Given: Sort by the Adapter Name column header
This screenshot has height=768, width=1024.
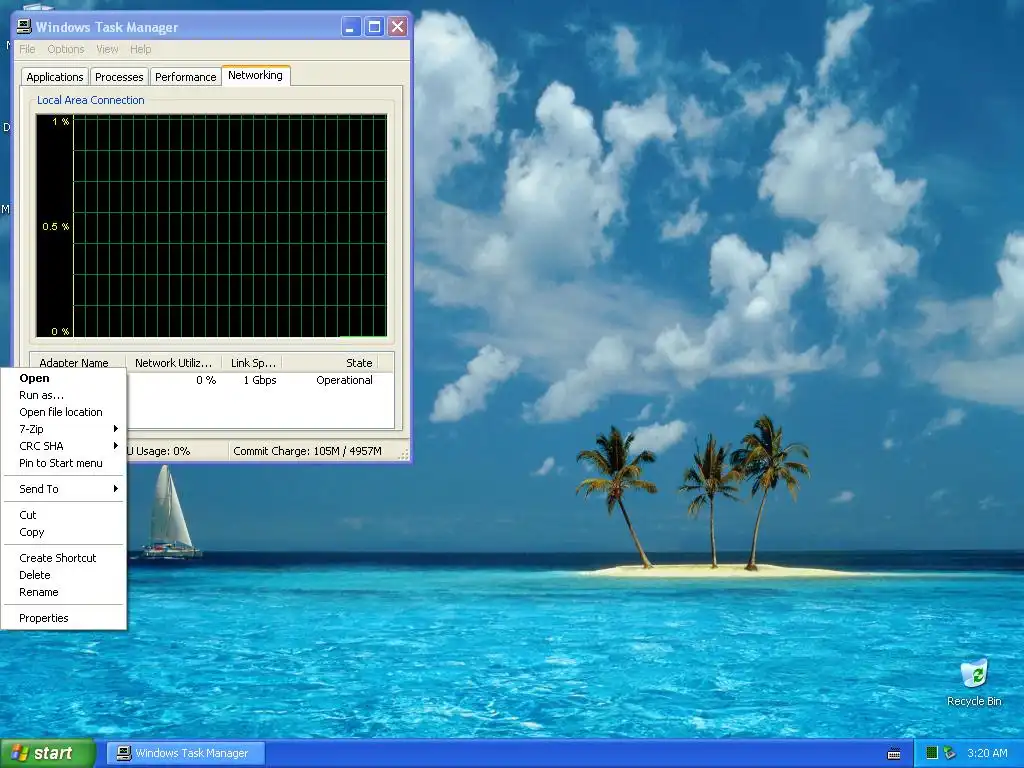Looking at the screenshot, I should tap(78, 361).
